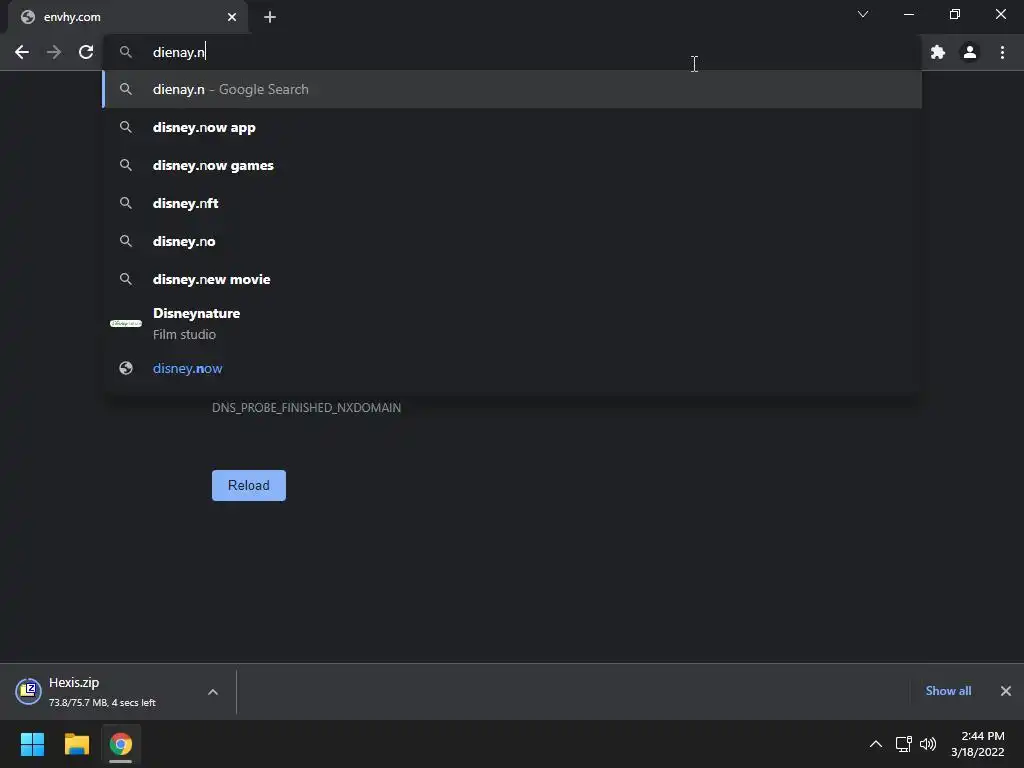Open the Chrome three-dot menu
The height and width of the screenshot is (768, 1024).
point(1002,52)
